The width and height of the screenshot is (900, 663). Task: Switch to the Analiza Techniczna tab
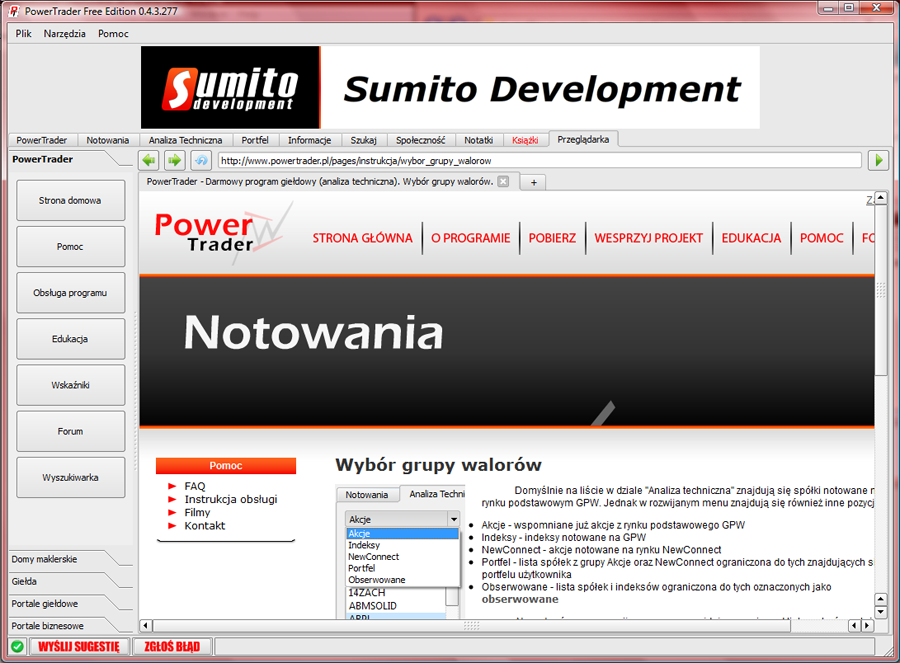click(x=185, y=140)
